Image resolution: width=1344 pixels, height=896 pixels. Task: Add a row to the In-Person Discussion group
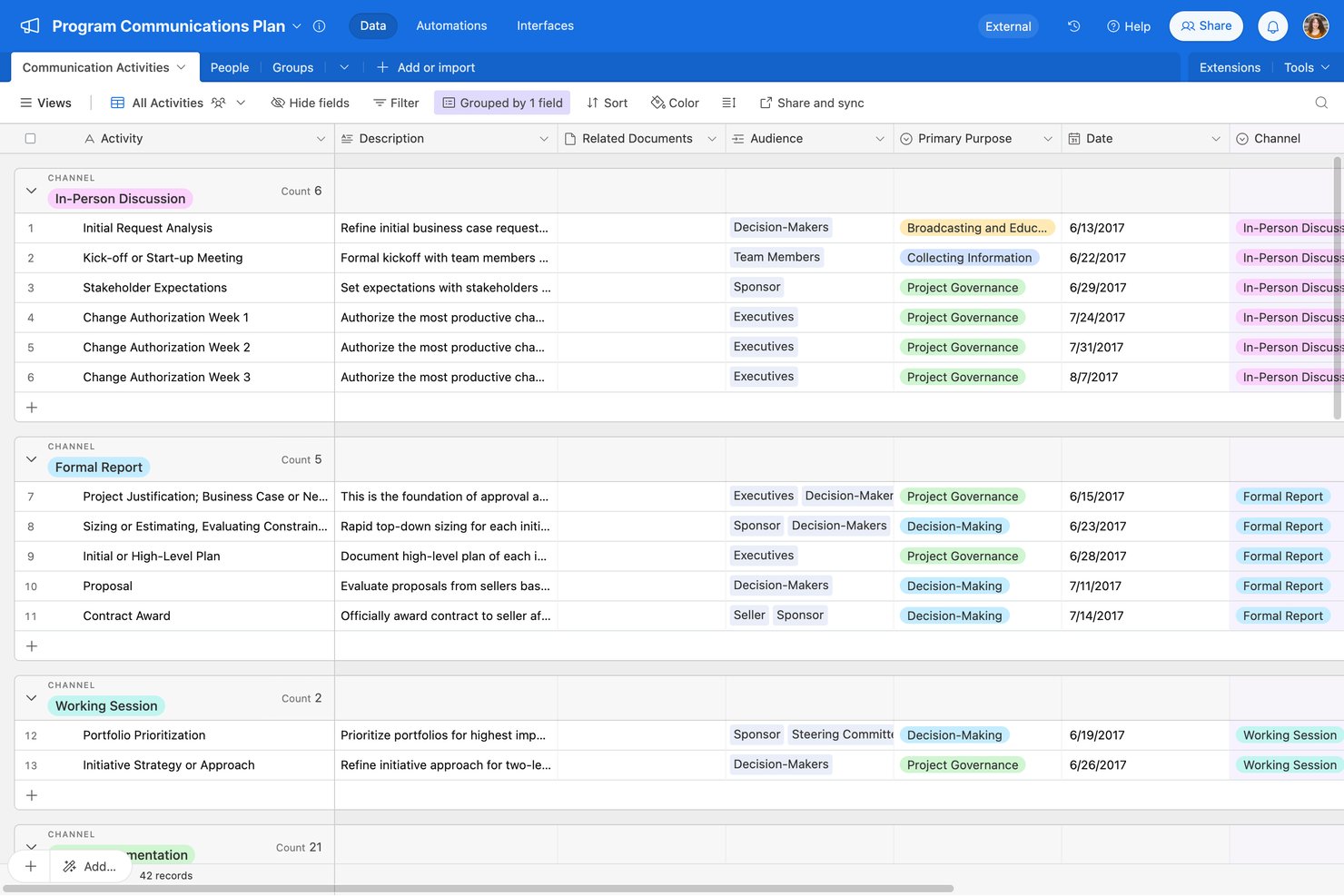(32, 408)
